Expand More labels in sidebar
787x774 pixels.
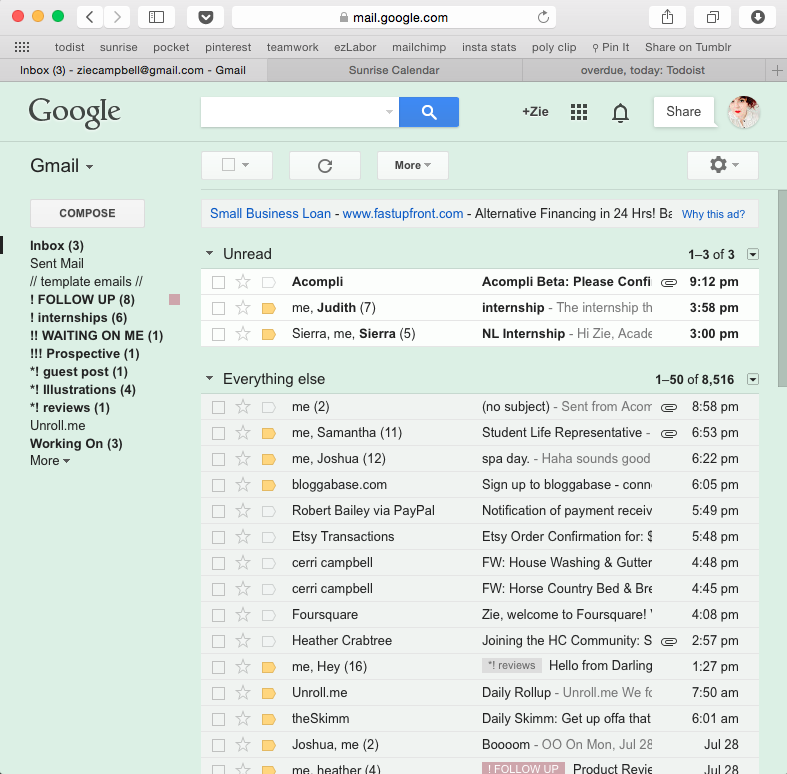point(50,461)
